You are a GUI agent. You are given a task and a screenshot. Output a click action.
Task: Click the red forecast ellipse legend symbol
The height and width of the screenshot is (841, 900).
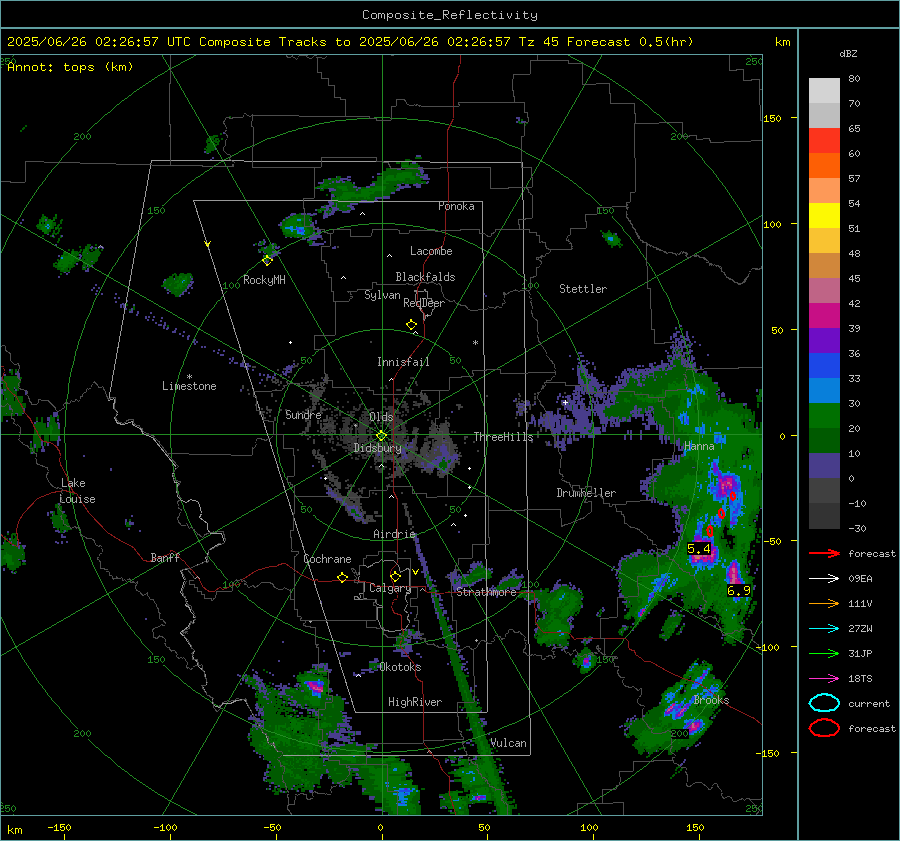(824, 728)
